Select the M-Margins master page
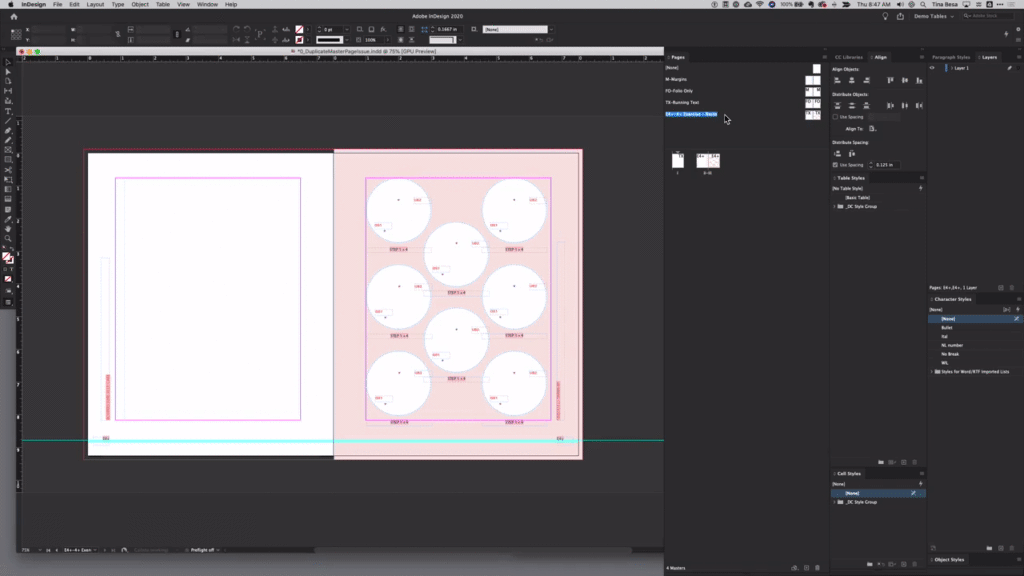 [676, 80]
